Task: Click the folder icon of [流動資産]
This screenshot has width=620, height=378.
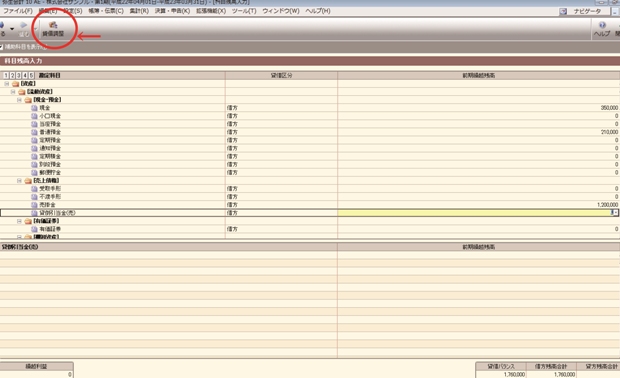Action: click(22, 92)
